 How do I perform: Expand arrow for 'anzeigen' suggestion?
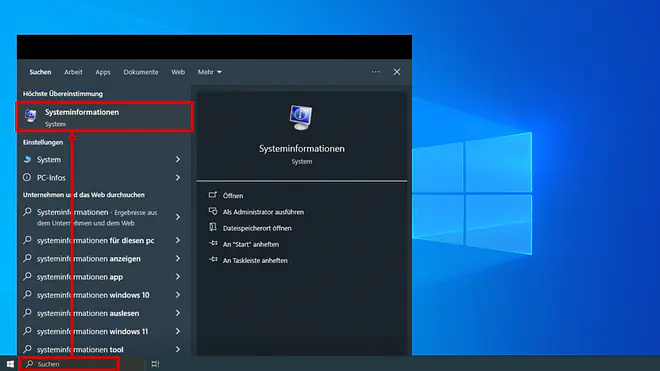(178, 259)
